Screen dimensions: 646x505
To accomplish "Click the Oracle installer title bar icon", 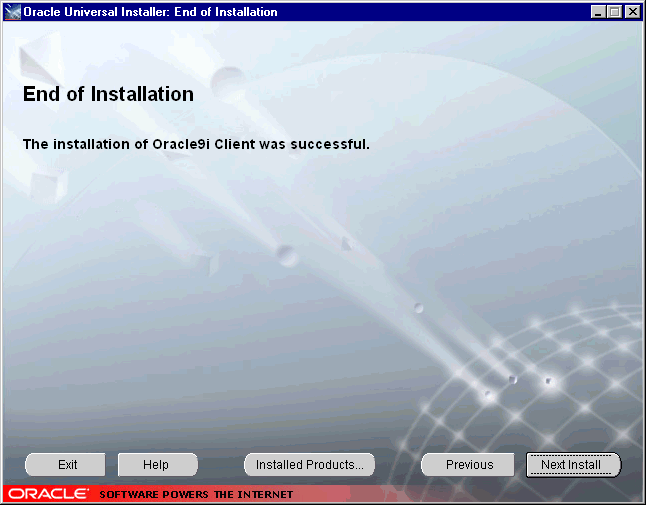I will [x=12, y=12].
